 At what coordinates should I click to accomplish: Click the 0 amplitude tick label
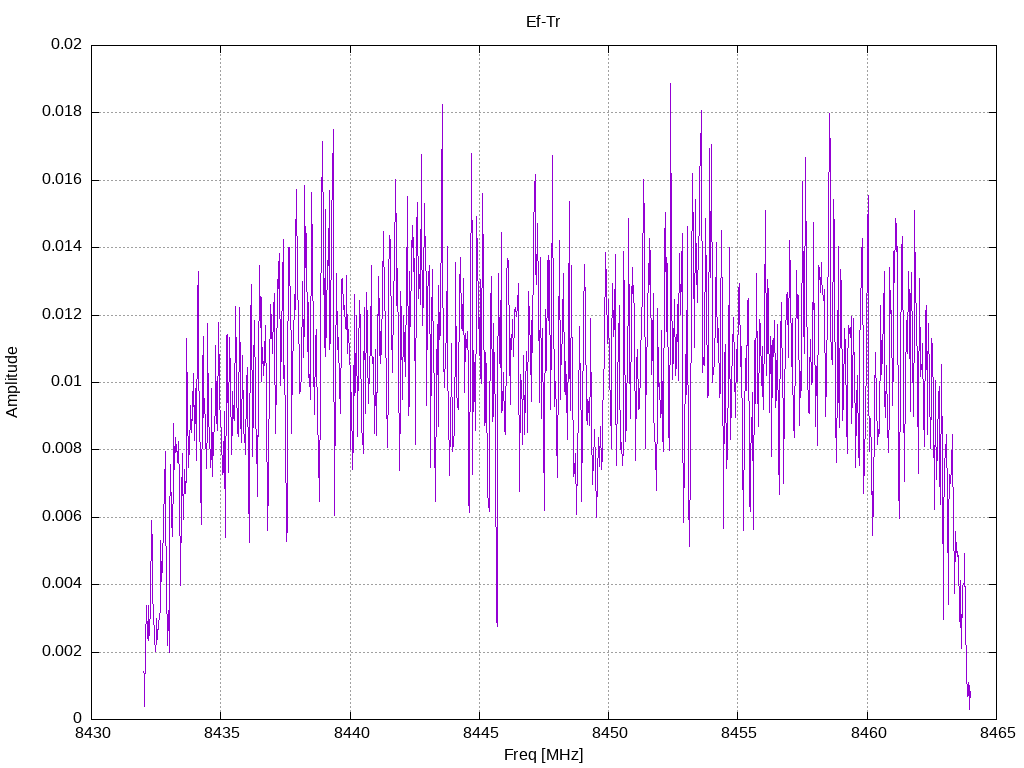tap(78, 719)
